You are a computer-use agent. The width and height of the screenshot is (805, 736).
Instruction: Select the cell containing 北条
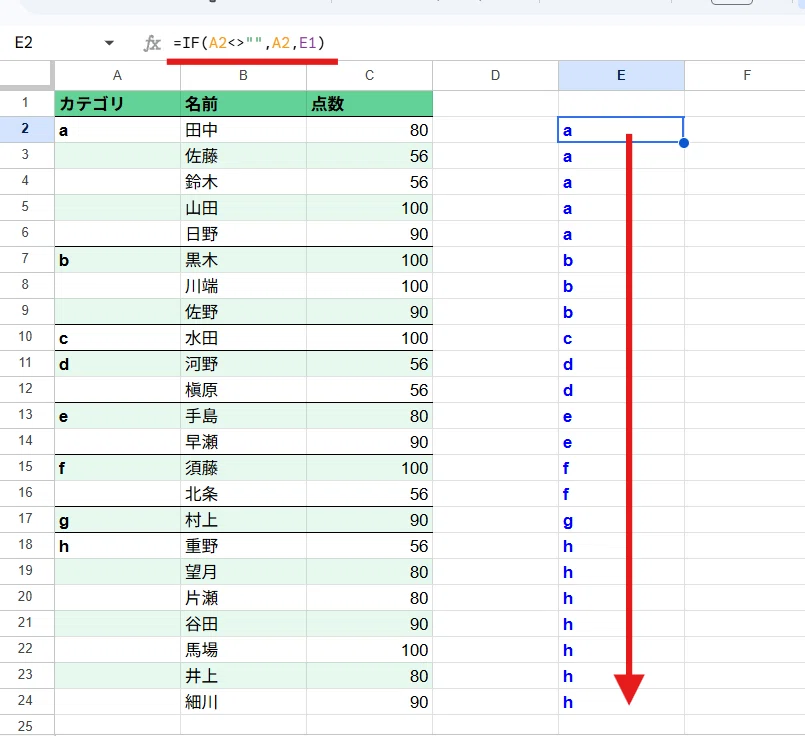click(x=243, y=494)
